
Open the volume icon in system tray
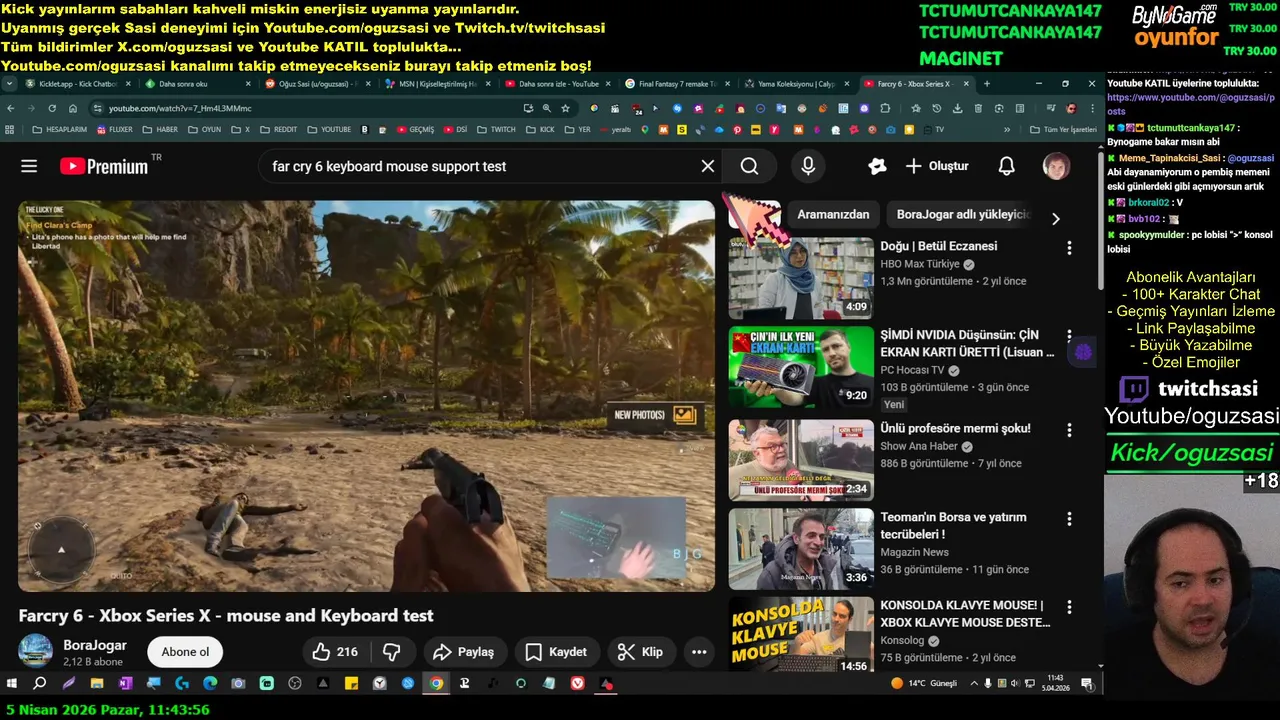coord(1016,684)
